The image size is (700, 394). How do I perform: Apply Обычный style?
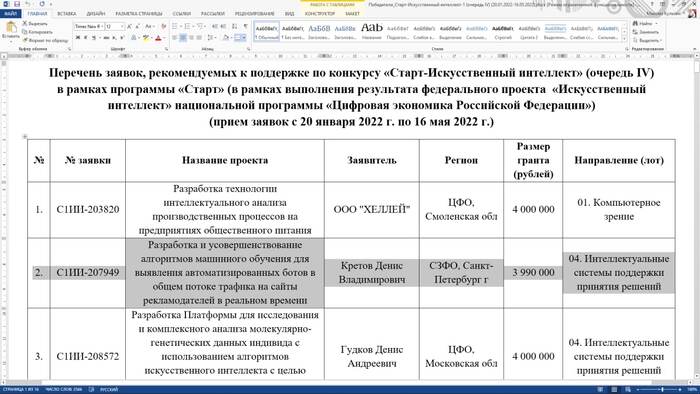click(267, 32)
